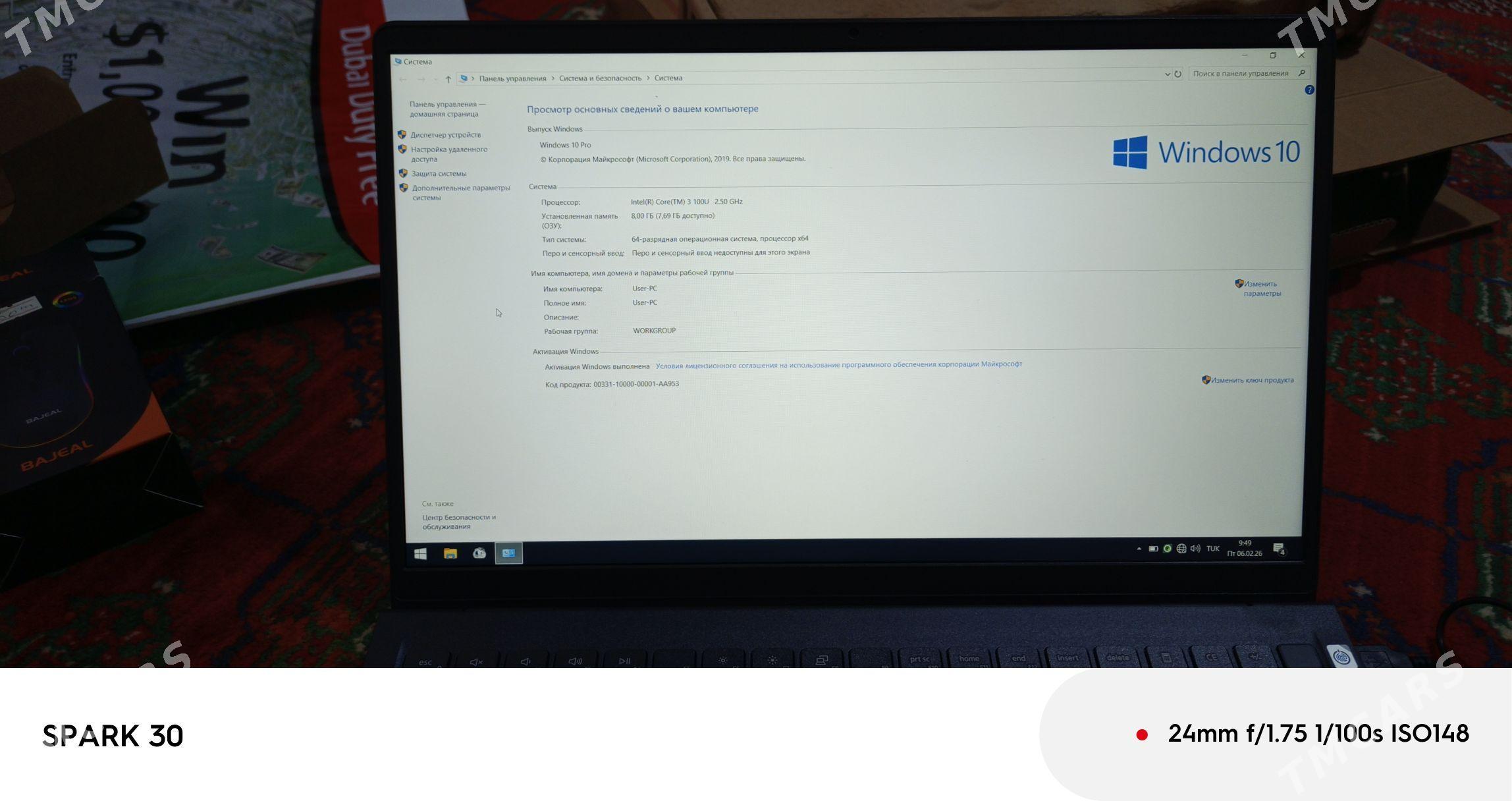Viewport: 1512px width, 801px height.
Task: Click the network globe tray icon
Action: pyautogui.click(x=1181, y=549)
